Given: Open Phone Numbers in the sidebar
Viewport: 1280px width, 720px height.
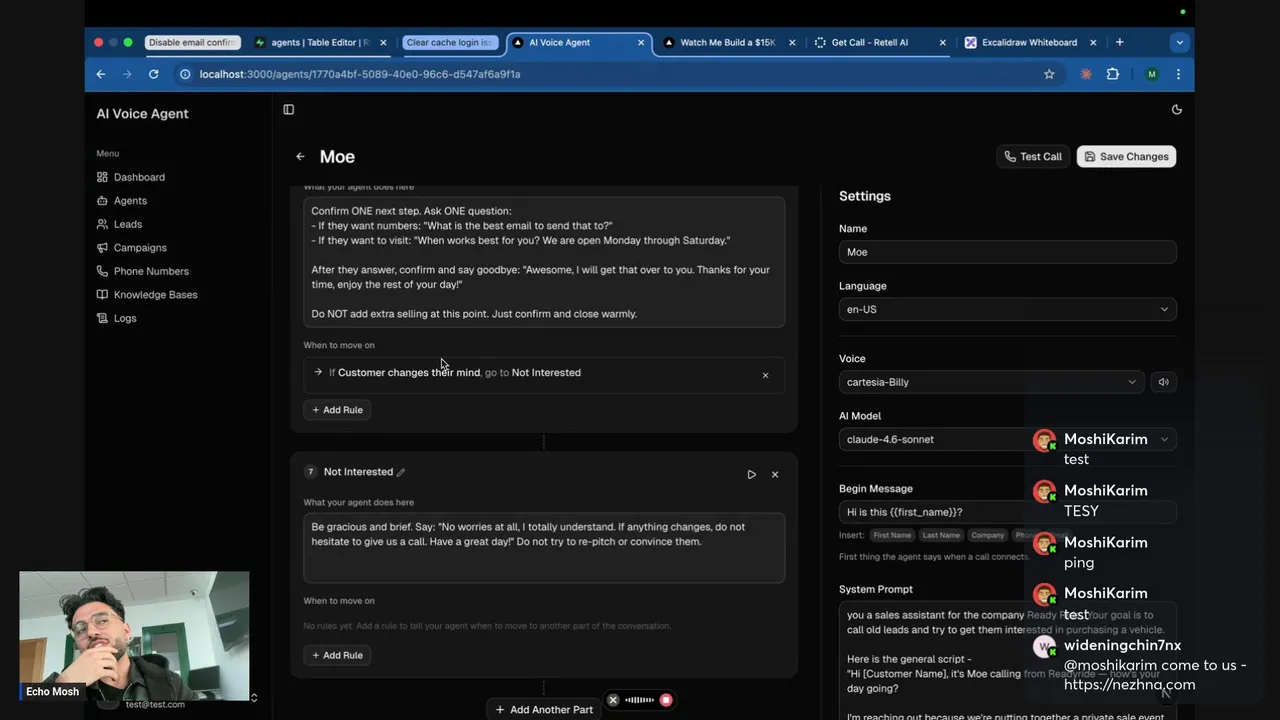Looking at the screenshot, I should tap(151, 271).
